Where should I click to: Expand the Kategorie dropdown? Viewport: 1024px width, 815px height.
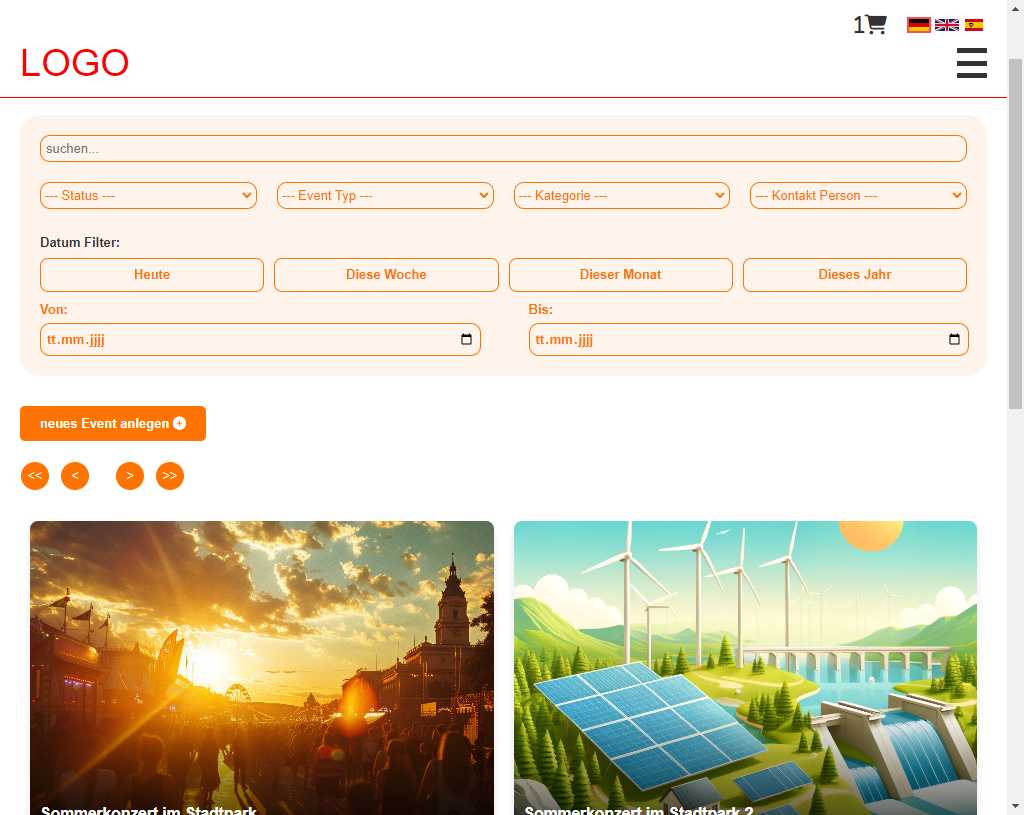click(621, 196)
